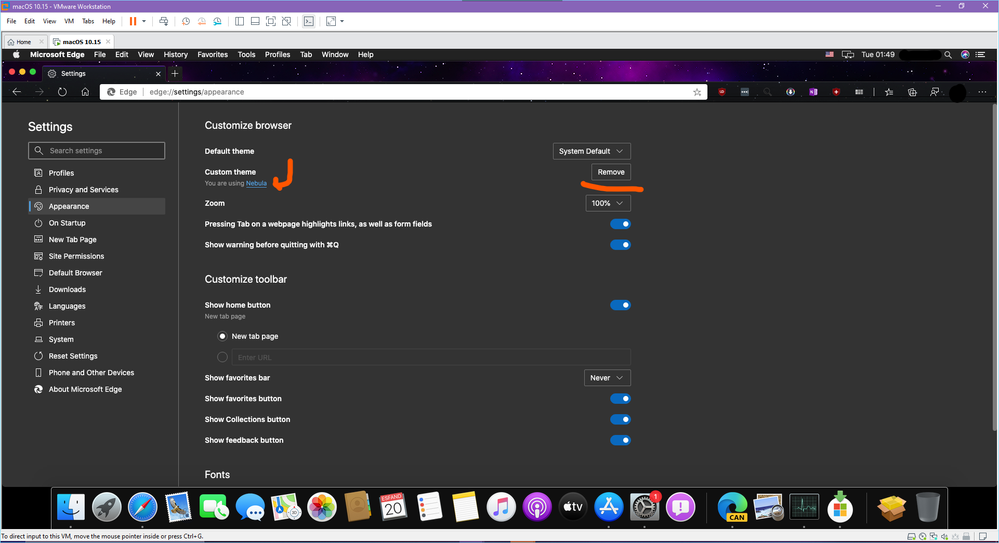Toggle Show warning before quitting
999x543 pixels.
620,245
